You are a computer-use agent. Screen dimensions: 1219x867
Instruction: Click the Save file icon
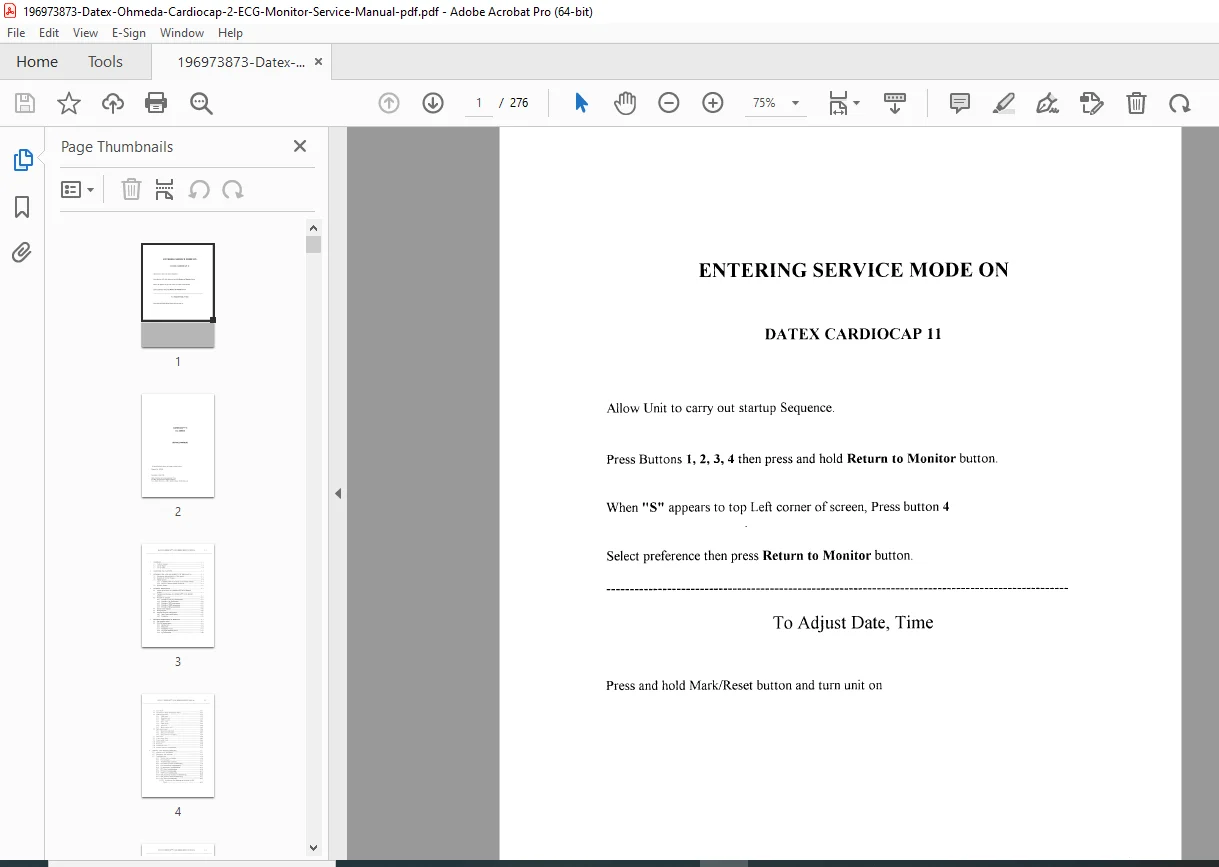tap(25, 103)
